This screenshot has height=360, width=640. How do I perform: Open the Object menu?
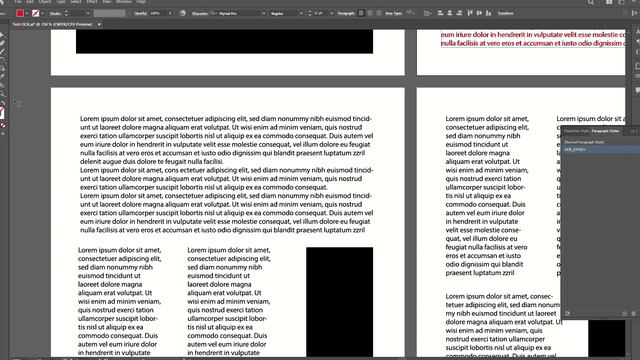(45, 2)
